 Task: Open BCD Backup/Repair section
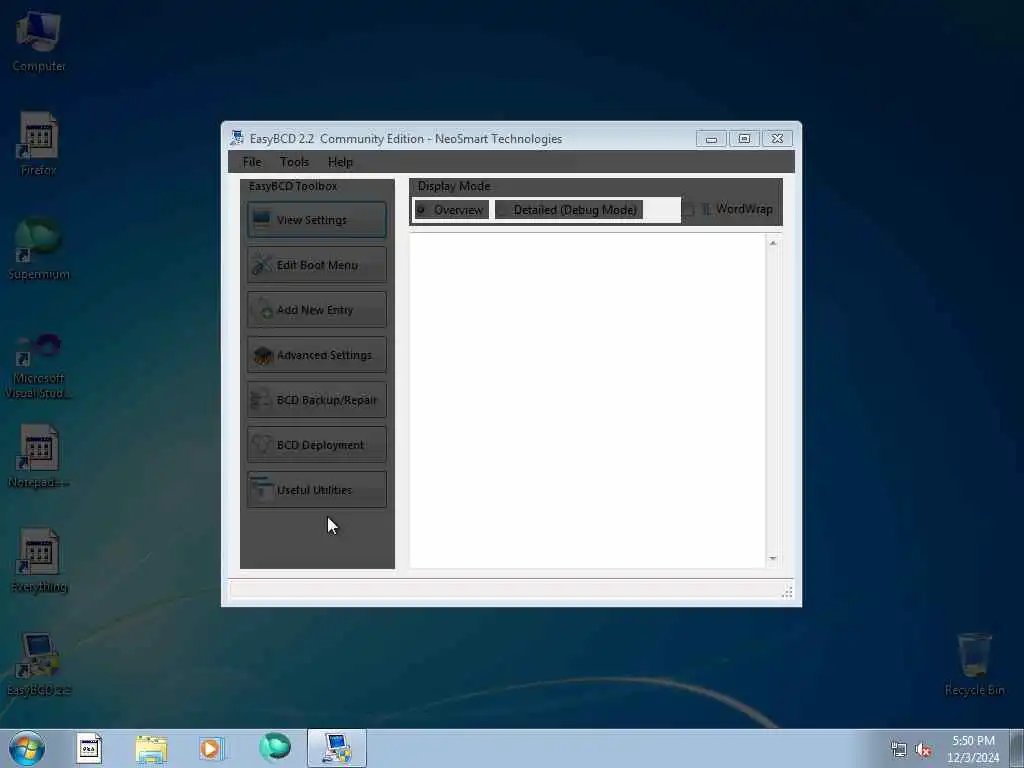[x=317, y=400]
